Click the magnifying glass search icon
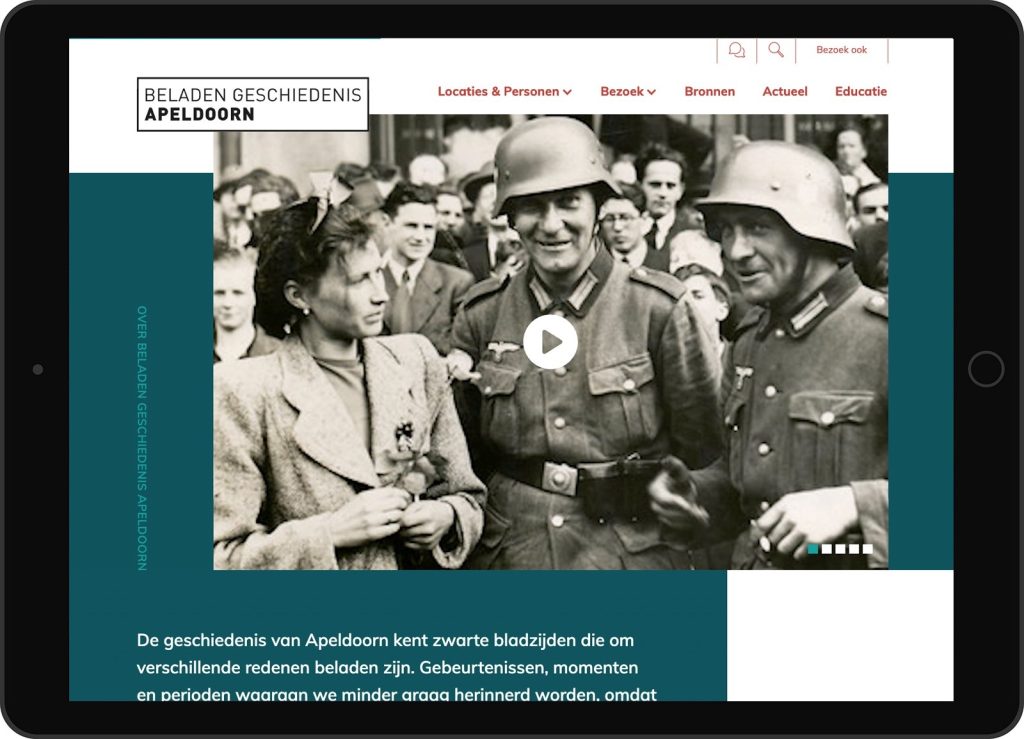 776,50
